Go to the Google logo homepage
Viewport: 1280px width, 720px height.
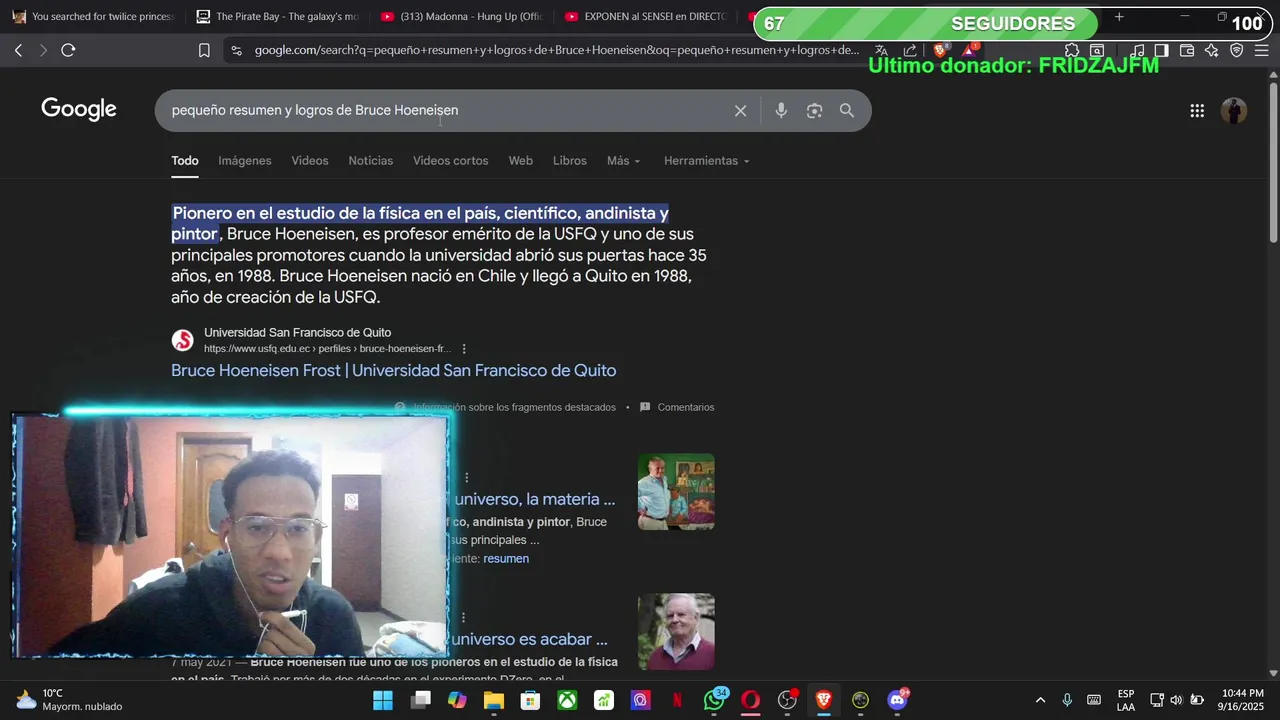(79, 109)
